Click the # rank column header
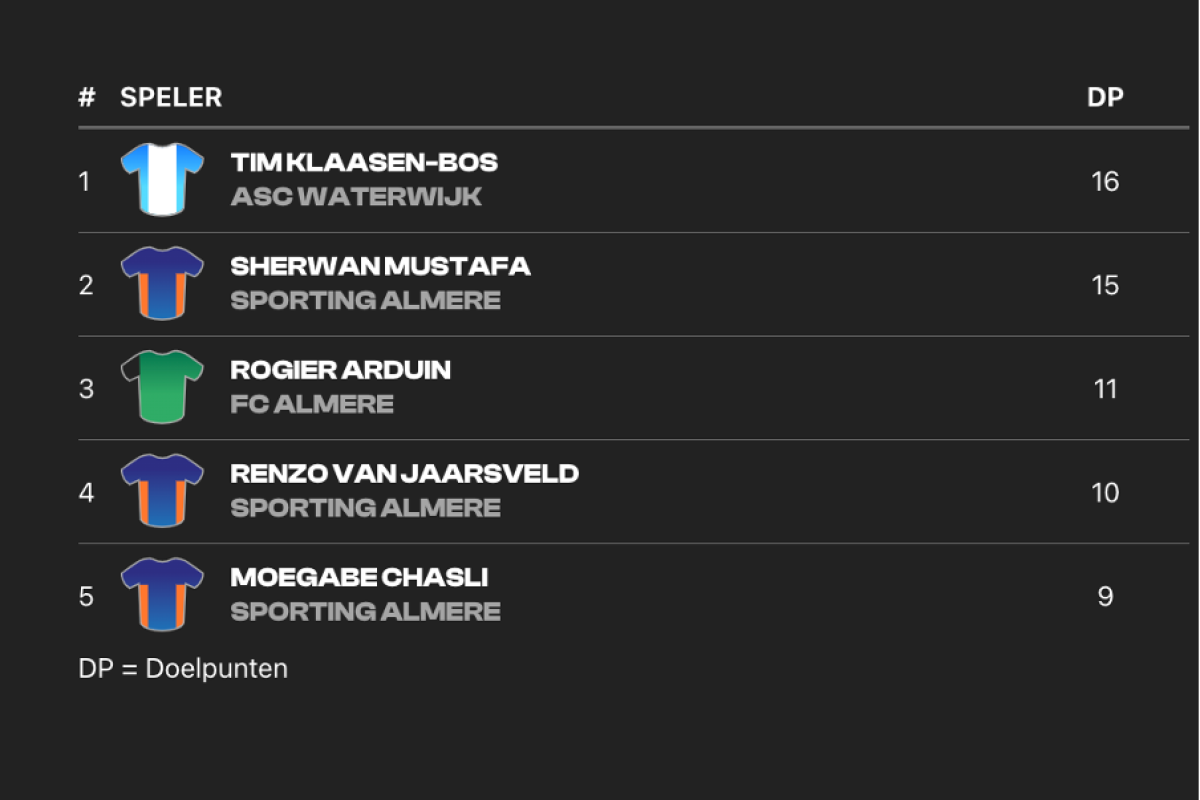 coord(87,98)
